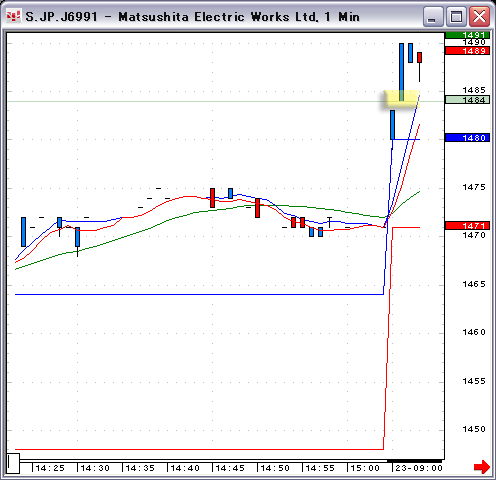Image resolution: width=496 pixels, height=480 pixels.
Task: Click the 14:45 time axis label
Action: tap(230, 468)
